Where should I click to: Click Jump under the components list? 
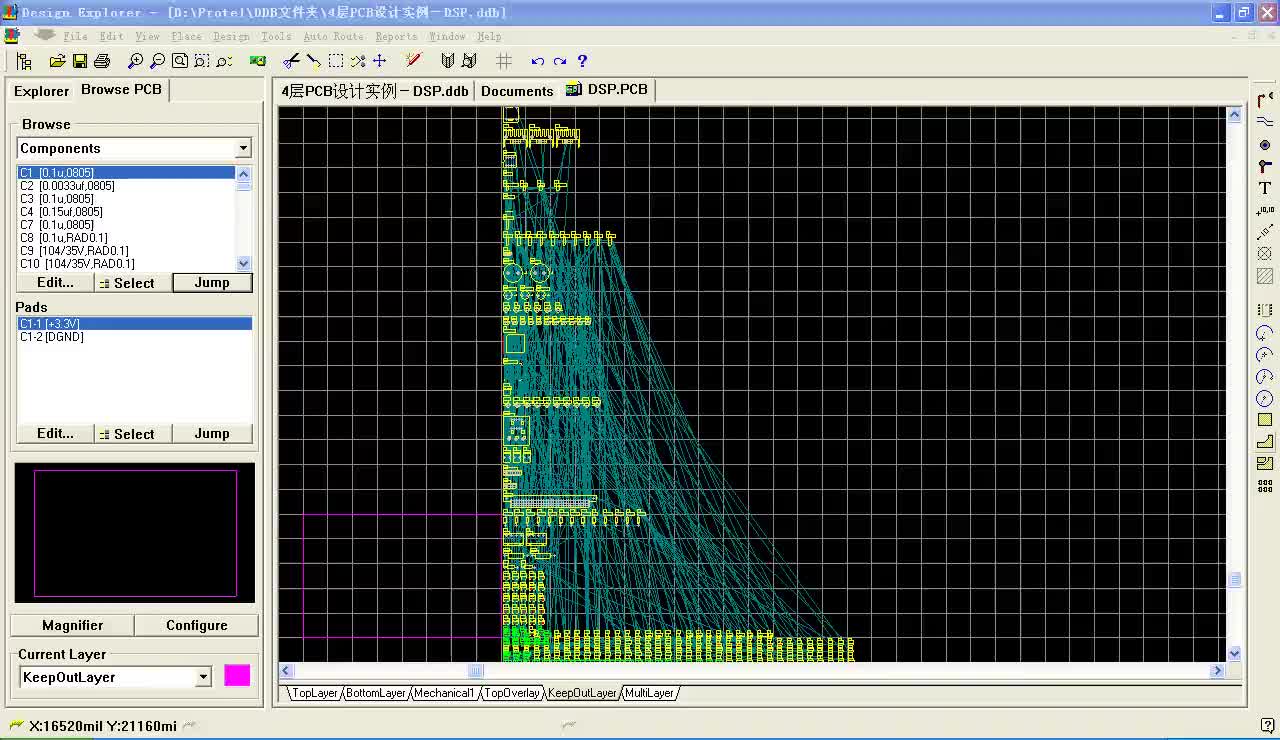pyautogui.click(x=212, y=283)
